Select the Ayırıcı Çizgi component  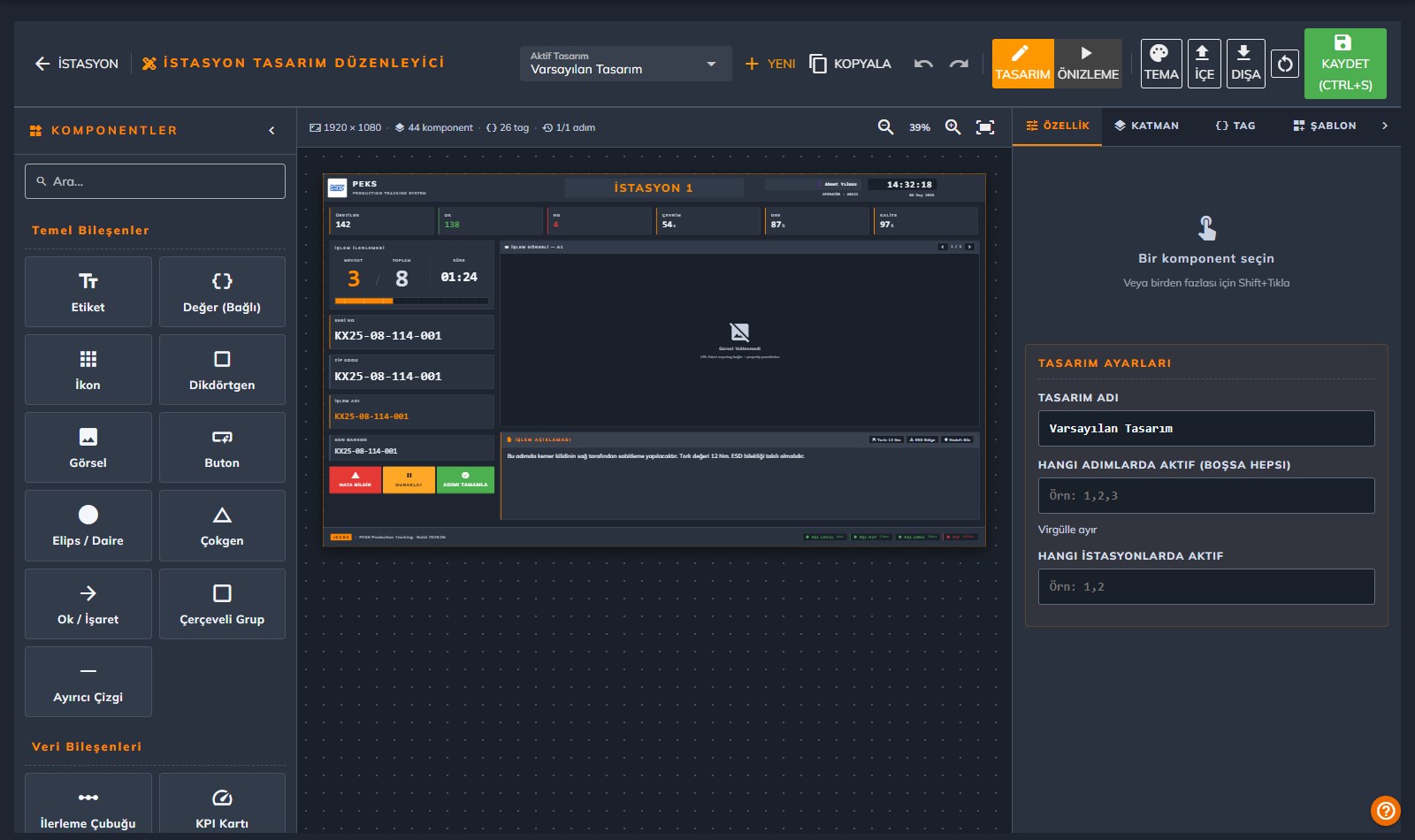tap(88, 682)
